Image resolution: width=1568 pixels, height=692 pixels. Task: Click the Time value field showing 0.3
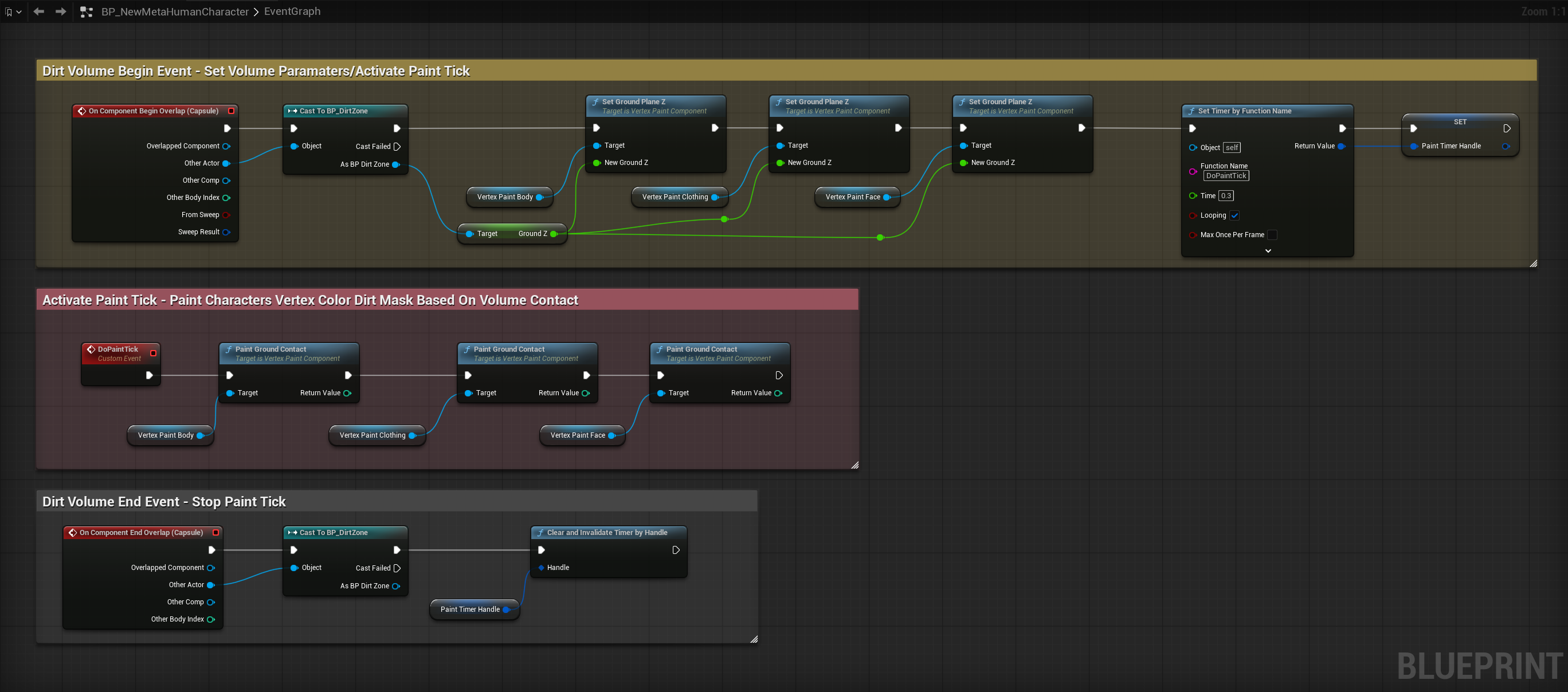(x=1226, y=195)
